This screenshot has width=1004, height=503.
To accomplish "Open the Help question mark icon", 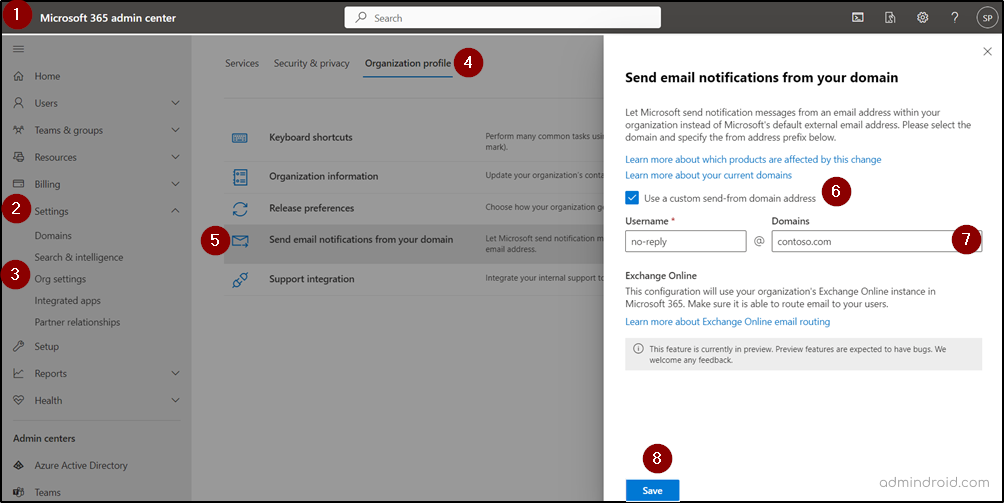I will click(955, 18).
